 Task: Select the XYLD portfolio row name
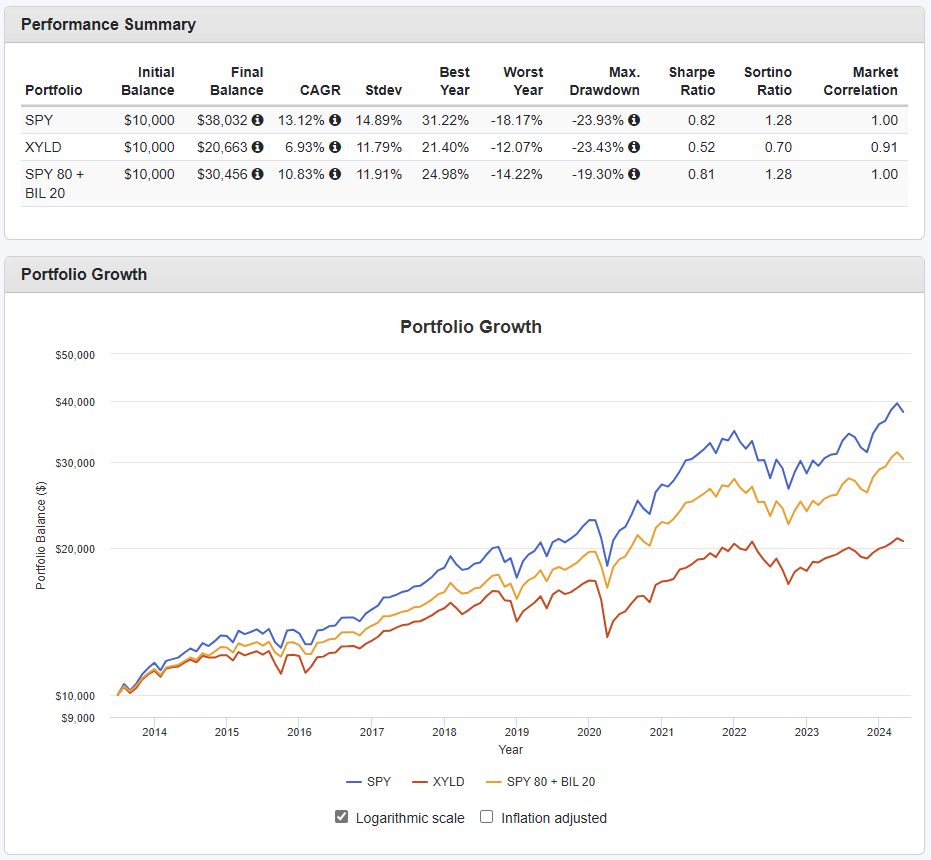43,147
